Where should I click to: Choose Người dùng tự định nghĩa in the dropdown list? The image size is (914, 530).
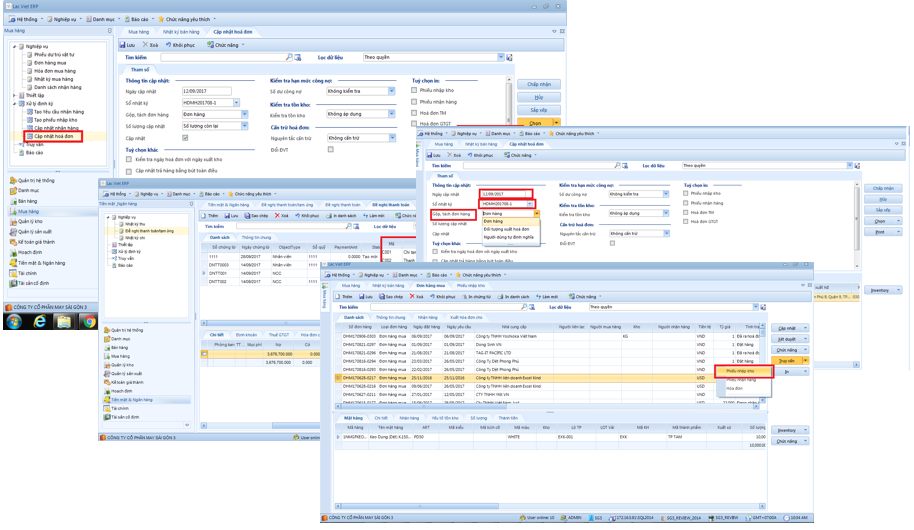(x=508, y=237)
